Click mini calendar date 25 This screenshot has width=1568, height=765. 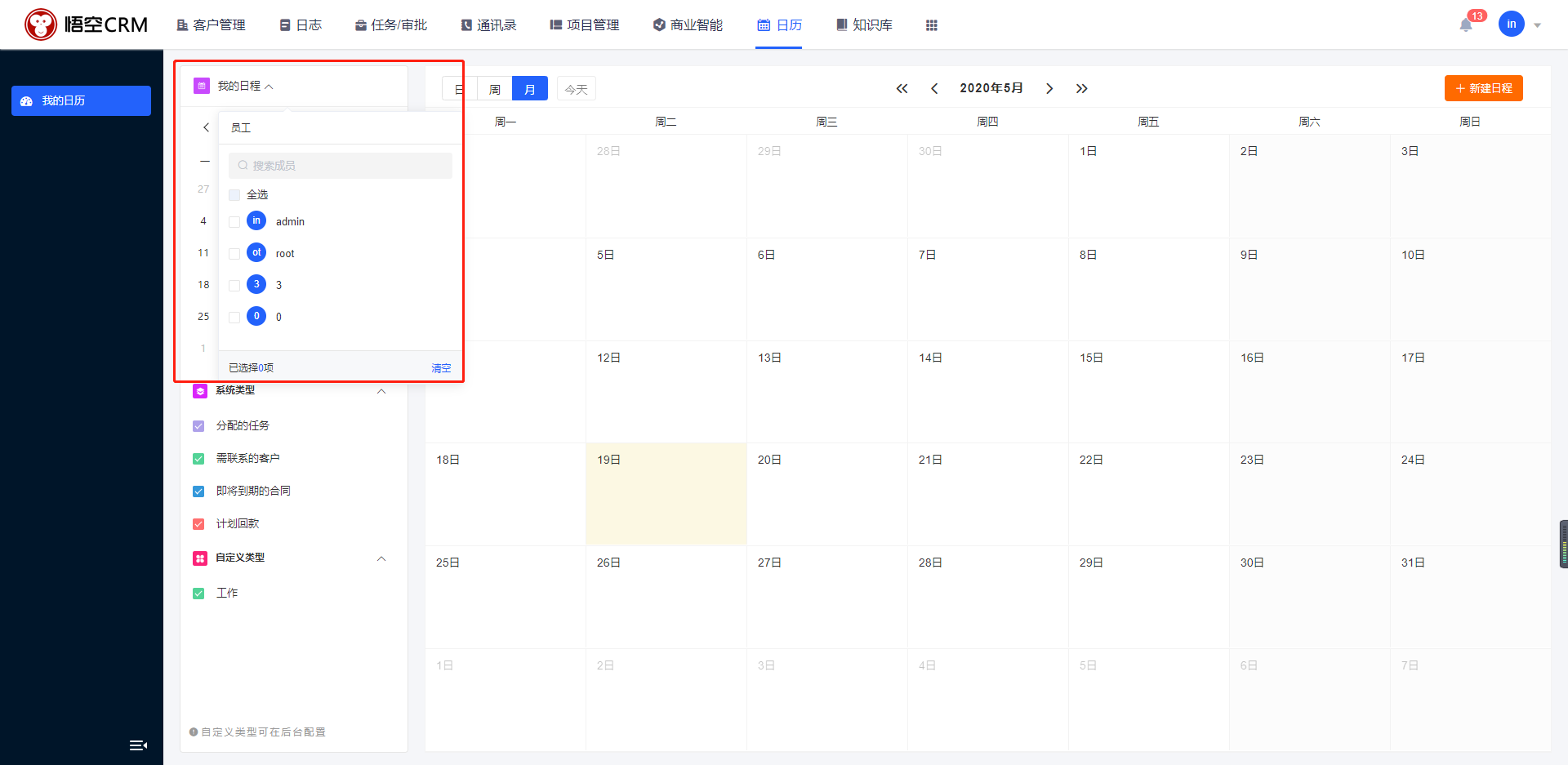(x=203, y=317)
